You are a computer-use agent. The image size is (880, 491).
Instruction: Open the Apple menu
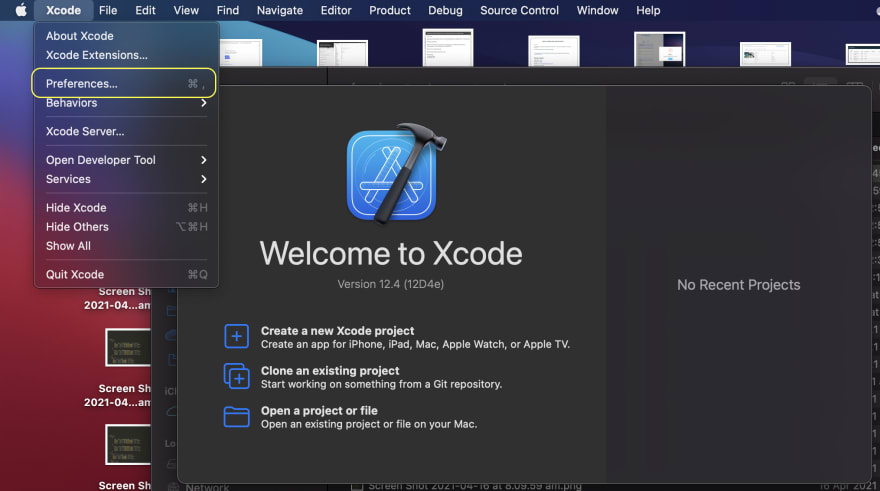21,10
